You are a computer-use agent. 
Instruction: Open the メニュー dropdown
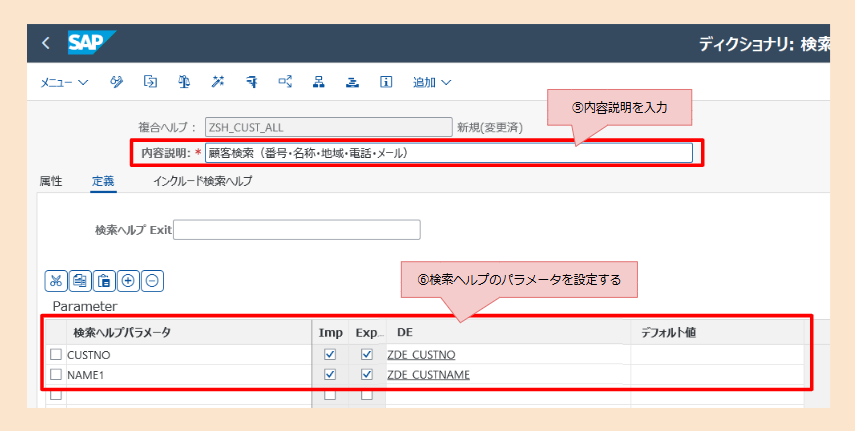64,82
